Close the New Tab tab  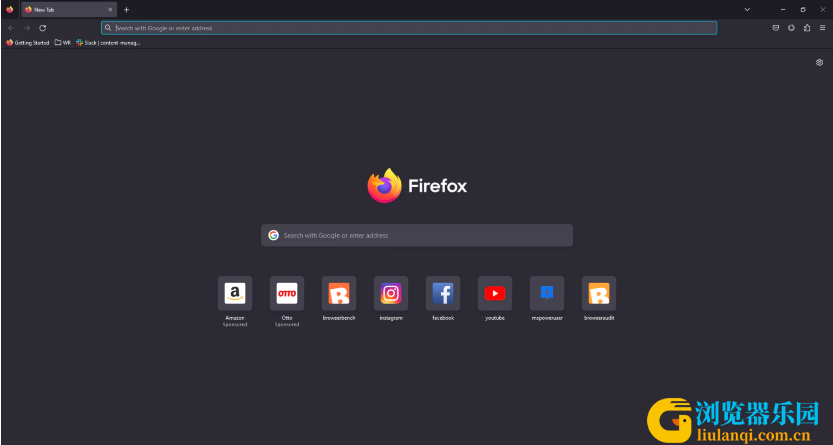pyautogui.click(x=110, y=10)
